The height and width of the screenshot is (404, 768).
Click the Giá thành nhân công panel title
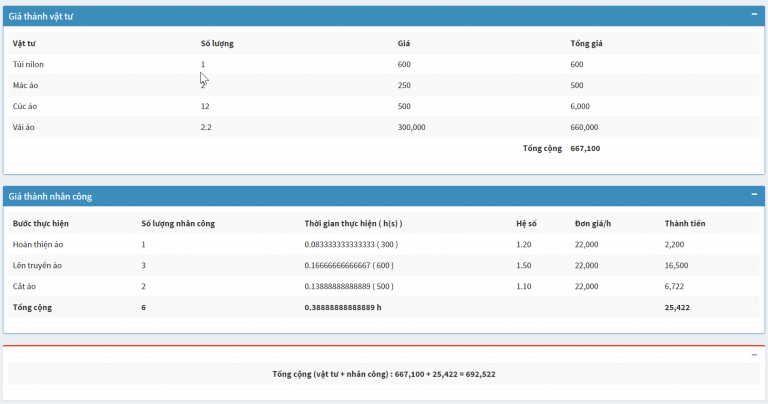coord(50,196)
